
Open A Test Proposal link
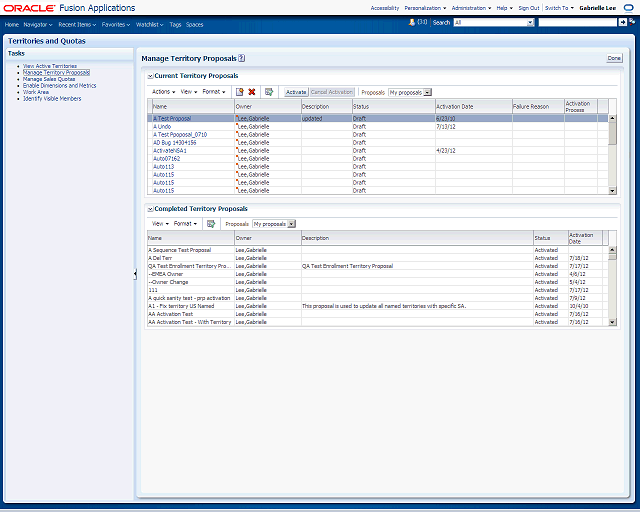pyautogui.click(x=172, y=118)
